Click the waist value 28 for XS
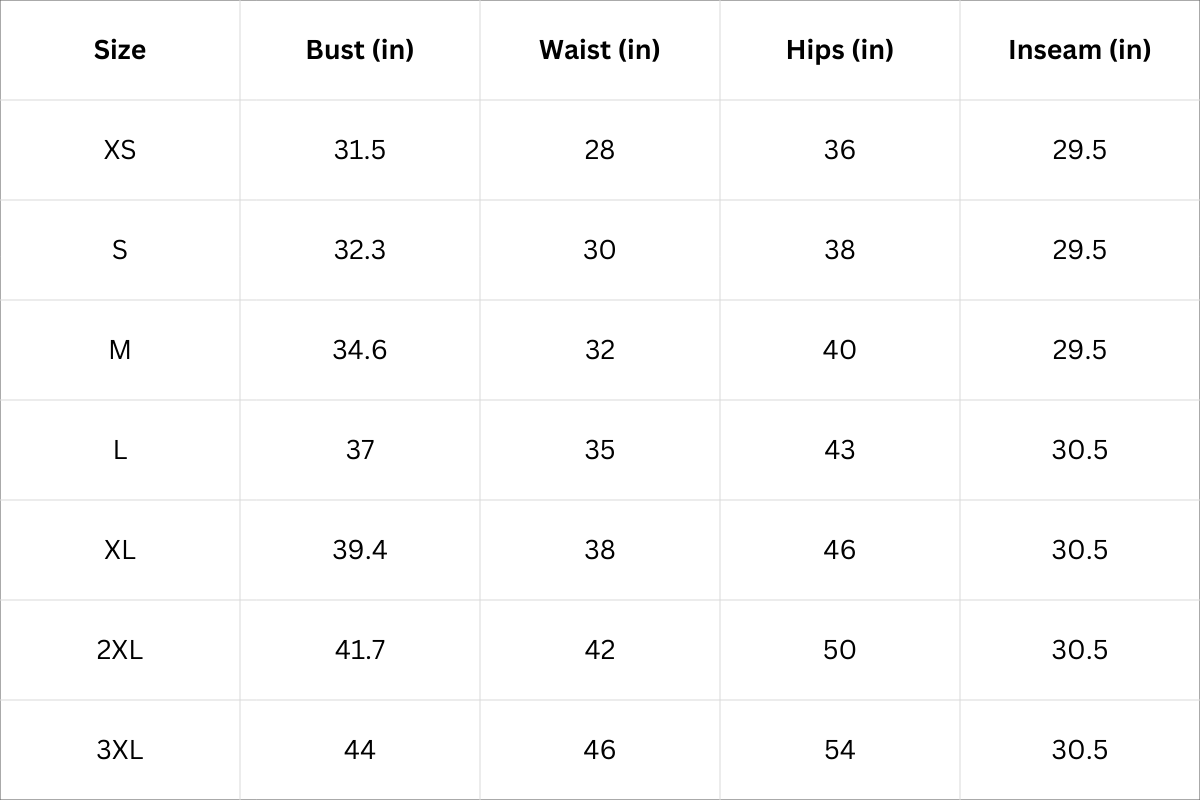Screen dimensions: 1200x800 pyautogui.click(x=599, y=150)
